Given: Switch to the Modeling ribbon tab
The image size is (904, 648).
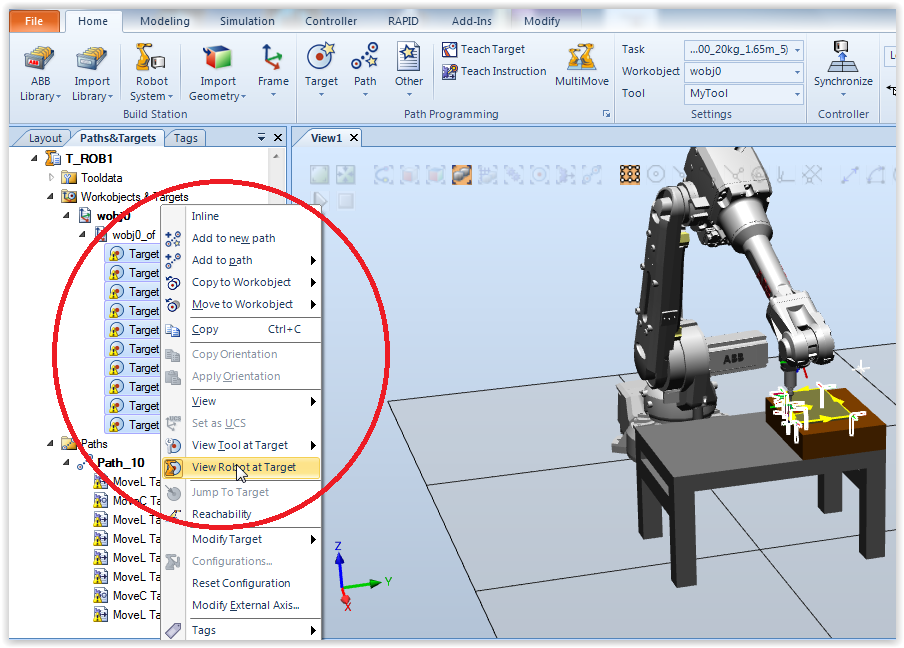Looking at the screenshot, I should pos(165,21).
